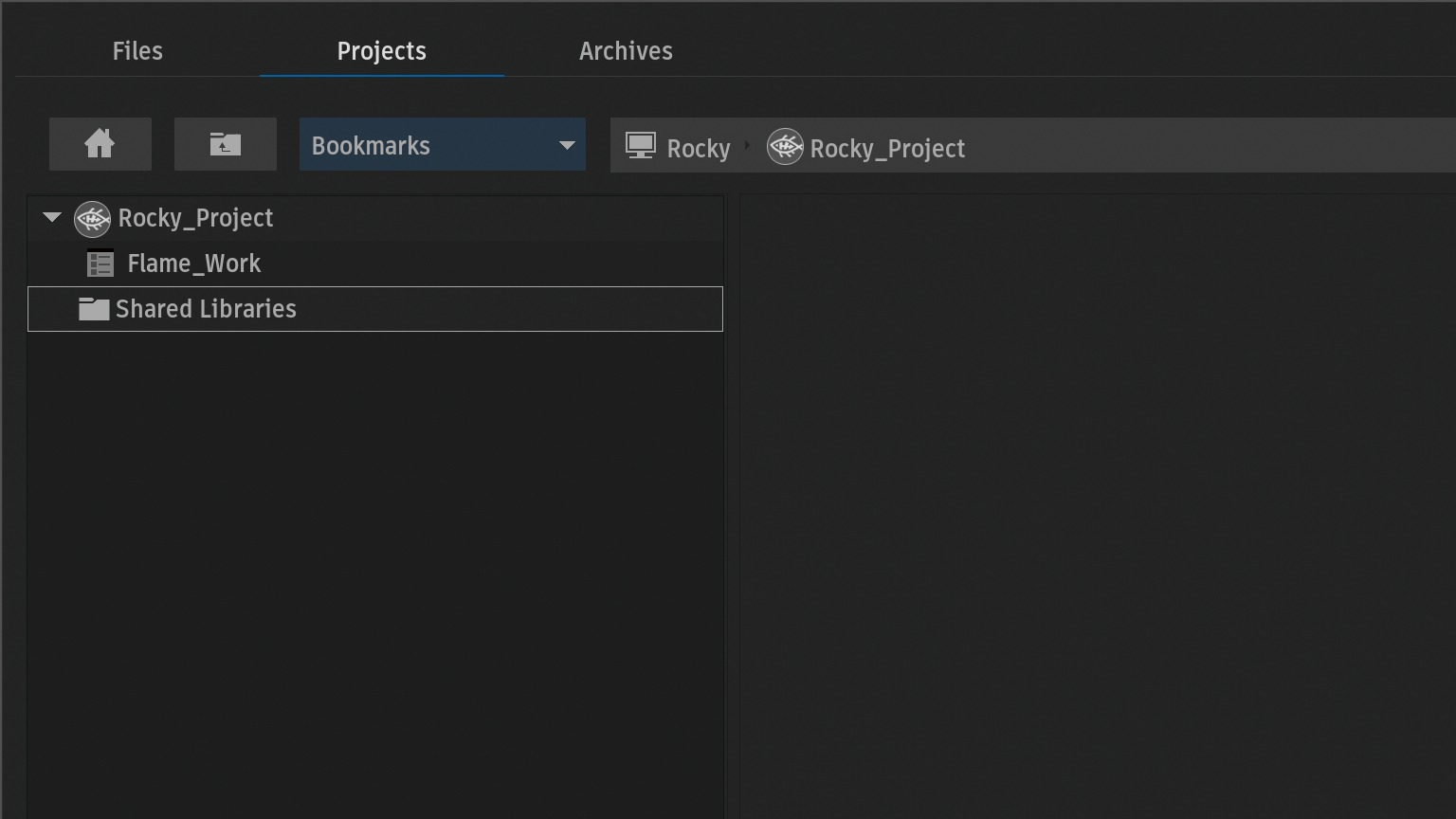The width and height of the screenshot is (1456, 819).
Task: Switch to the Files tab
Action: click(137, 51)
